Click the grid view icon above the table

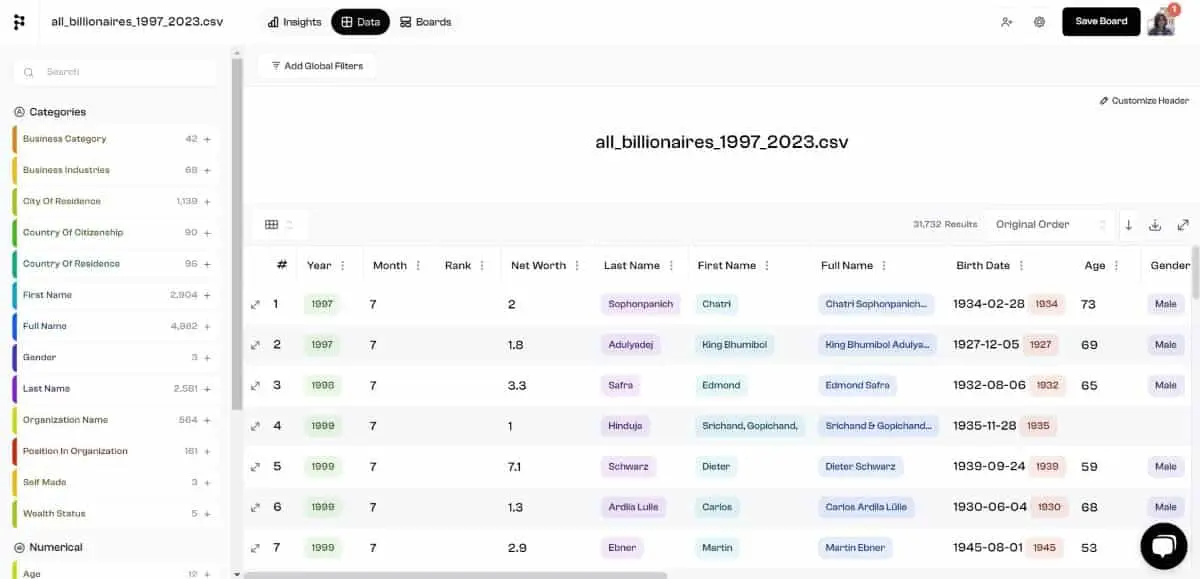(269, 224)
